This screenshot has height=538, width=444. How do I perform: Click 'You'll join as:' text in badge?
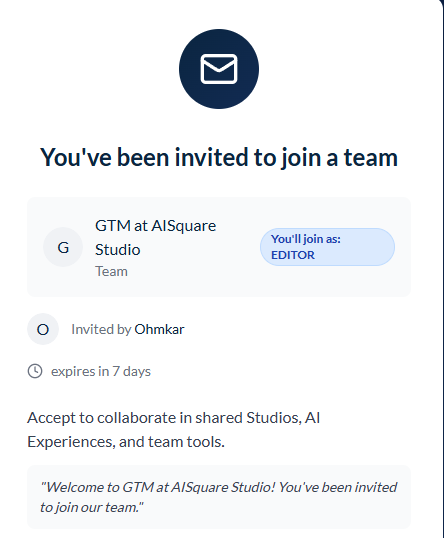(306, 239)
